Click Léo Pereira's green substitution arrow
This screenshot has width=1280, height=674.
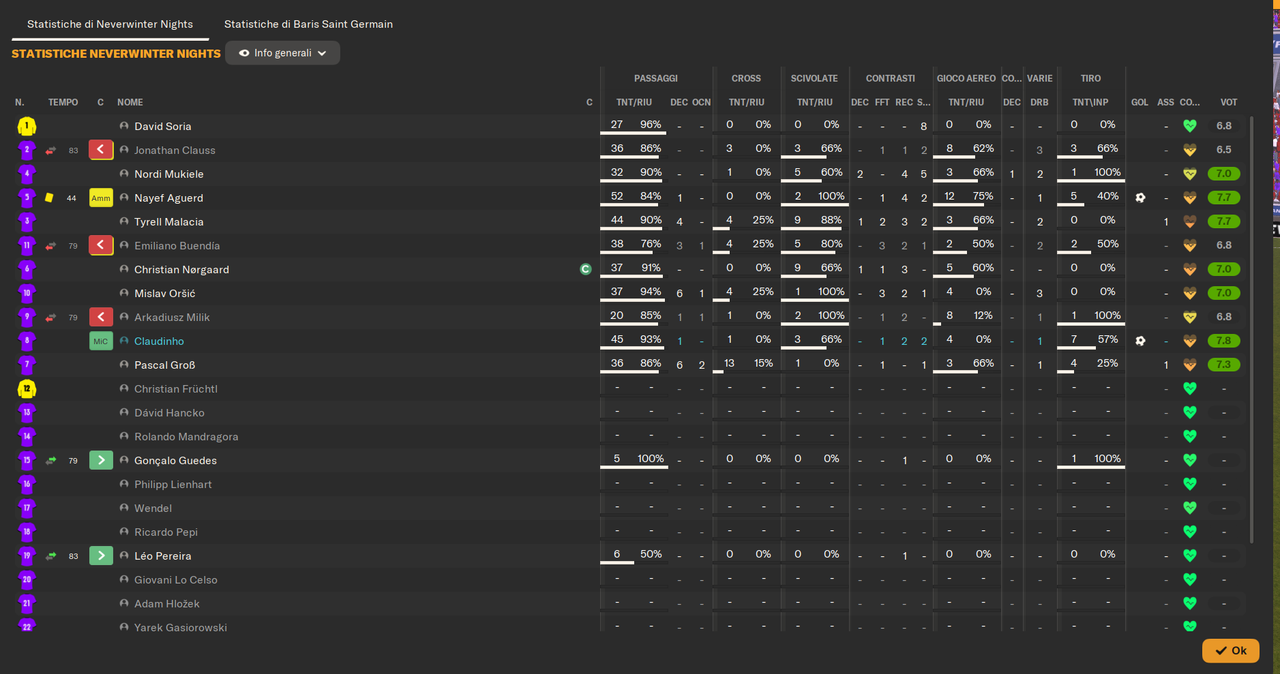pos(101,555)
